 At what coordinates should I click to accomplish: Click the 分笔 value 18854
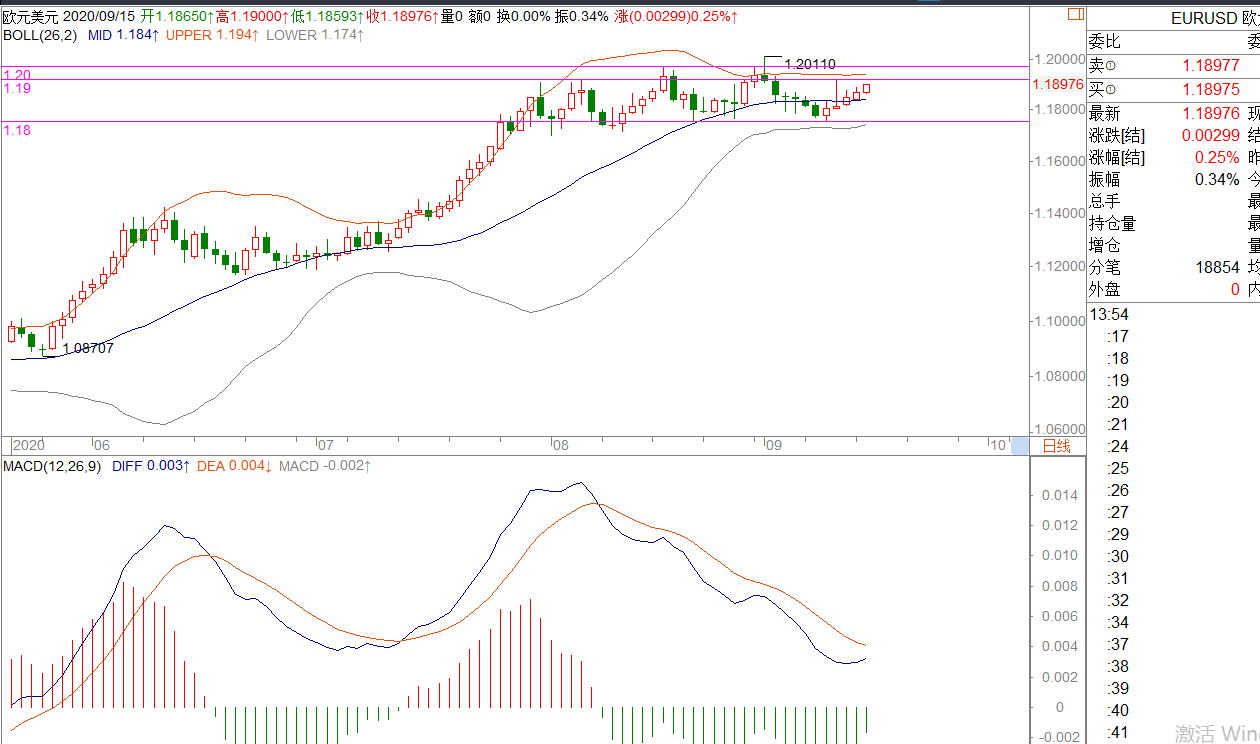pyautogui.click(x=1218, y=268)
